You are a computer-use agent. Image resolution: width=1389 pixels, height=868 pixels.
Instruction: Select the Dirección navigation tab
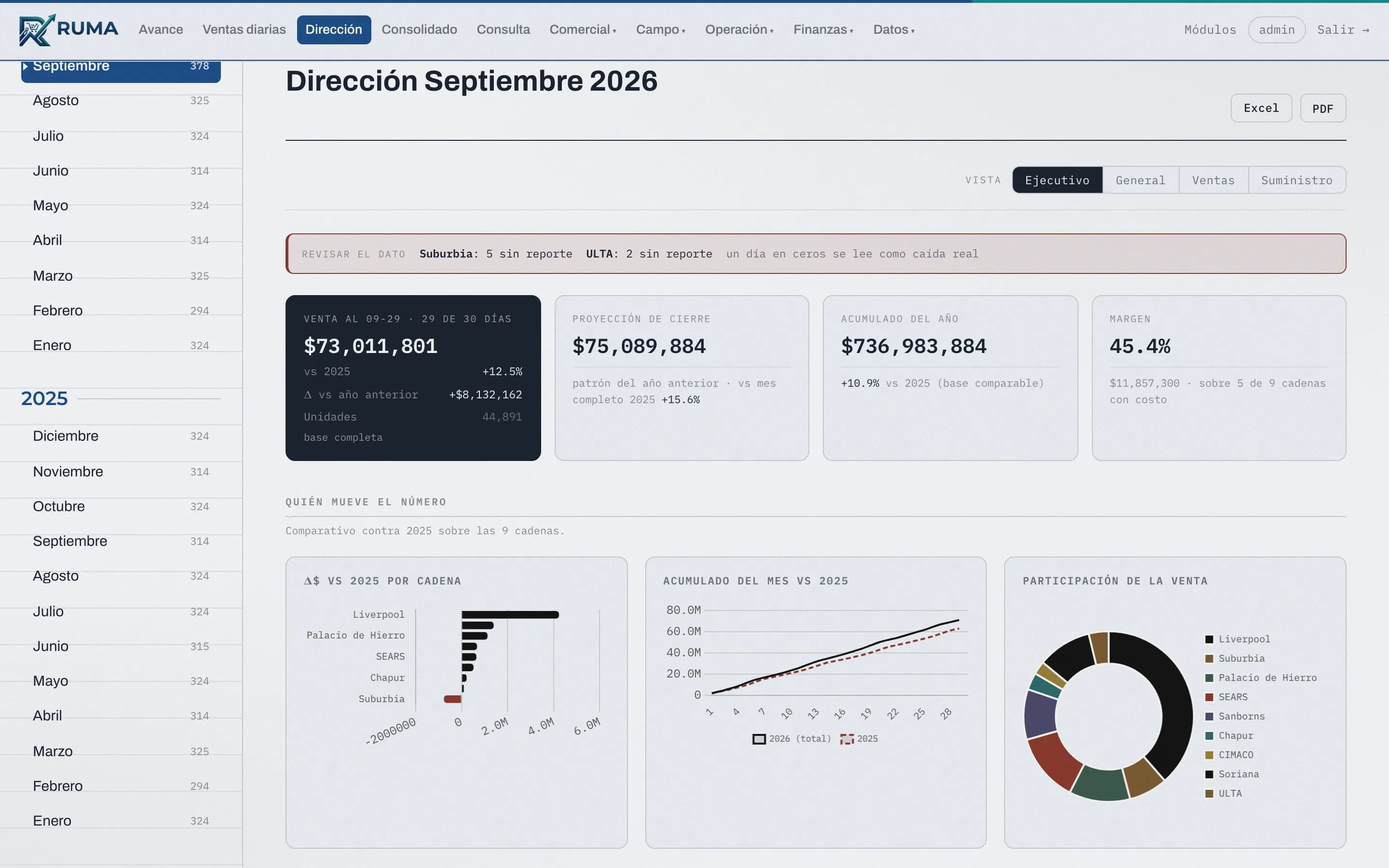coord(333,29)
